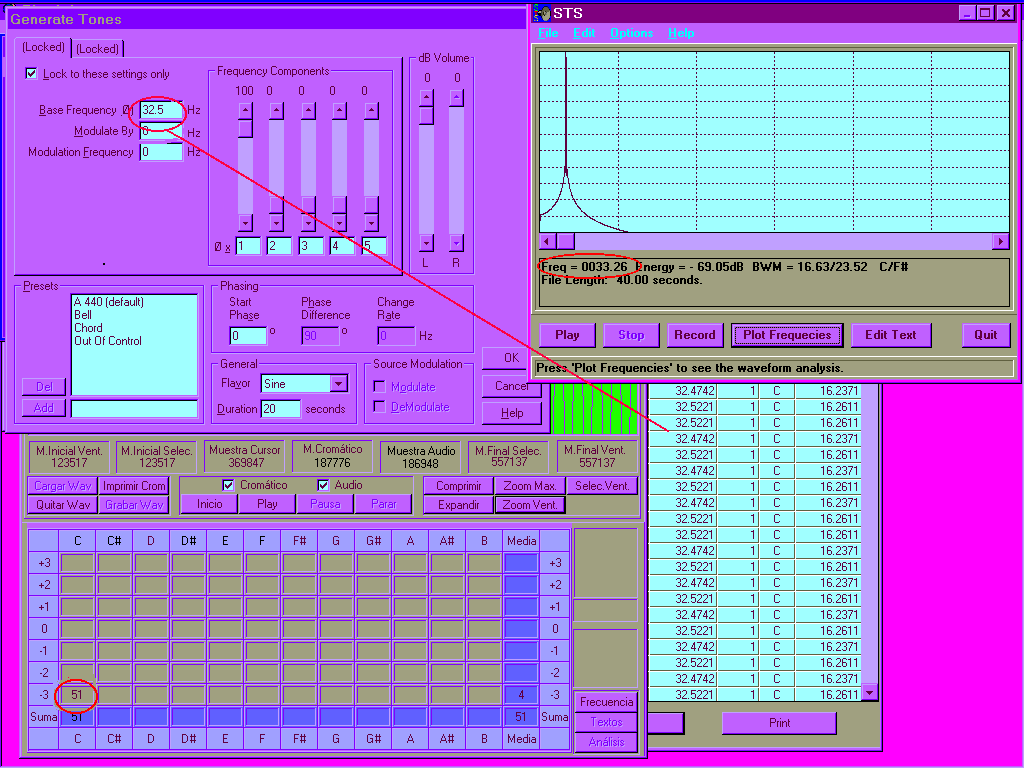Open the Flavor dropdown showing Sine
The image size is (1024, 768).
[338, 383]
